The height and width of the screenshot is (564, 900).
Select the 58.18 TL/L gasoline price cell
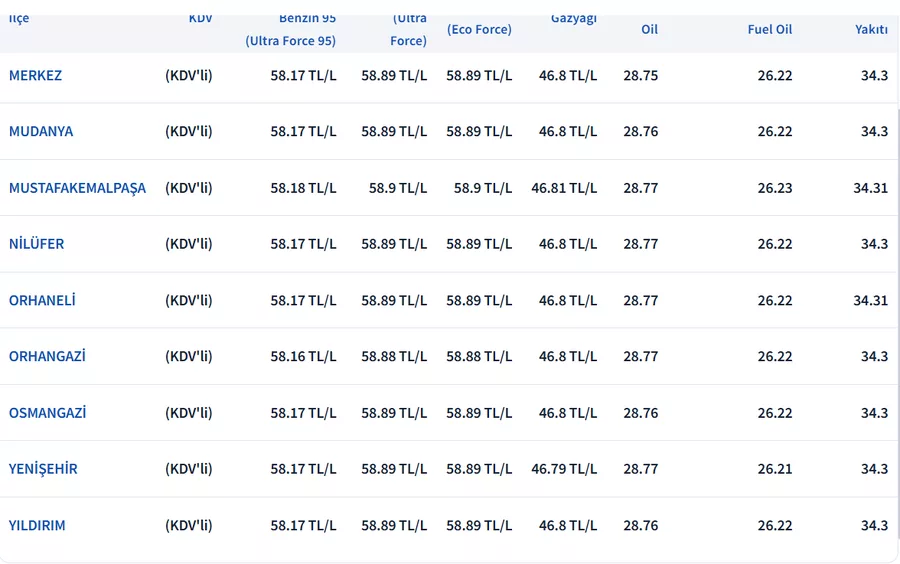point(303,188)
